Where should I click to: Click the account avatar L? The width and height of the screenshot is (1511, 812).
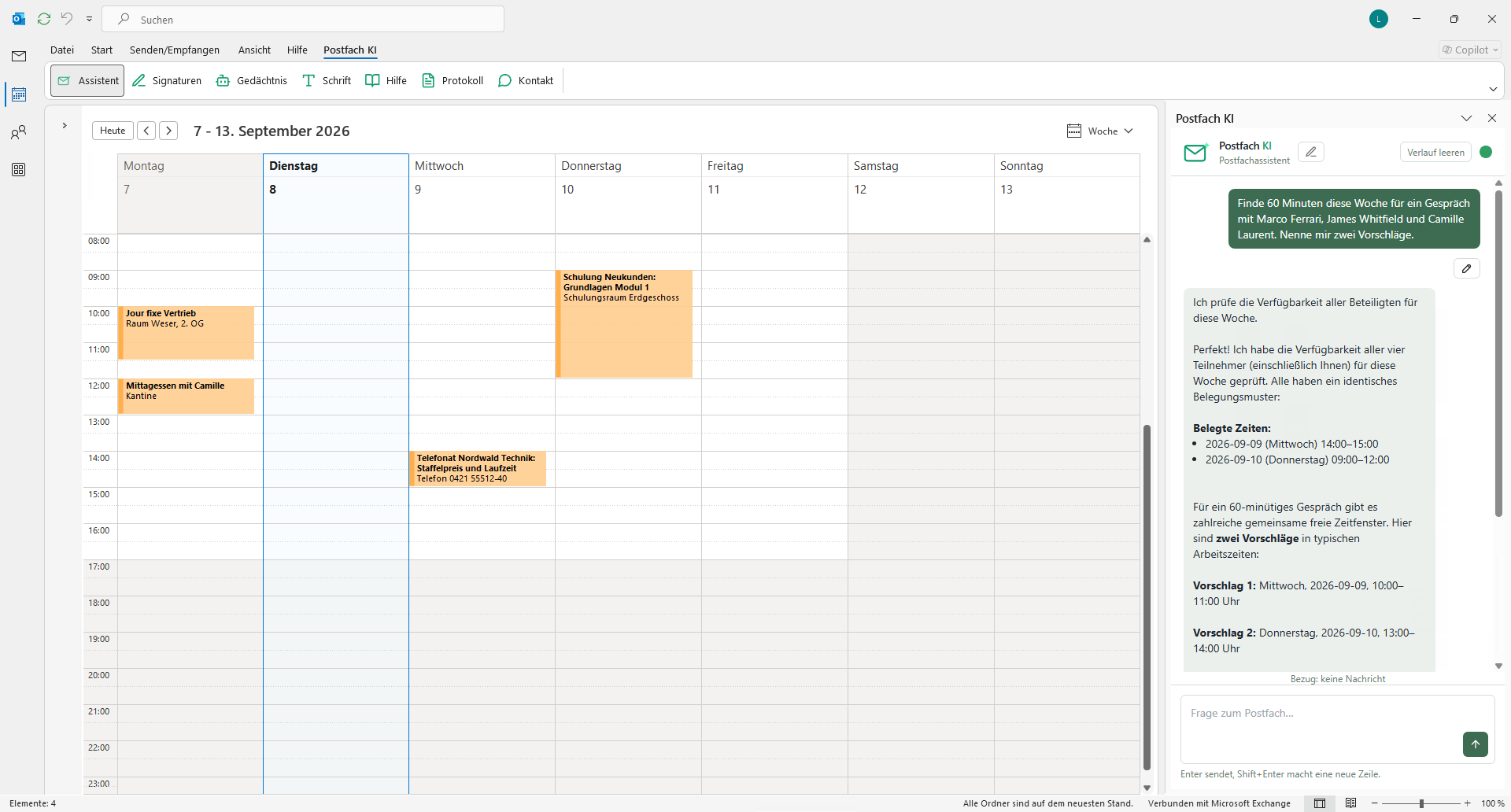click(x=1379, y=19)
